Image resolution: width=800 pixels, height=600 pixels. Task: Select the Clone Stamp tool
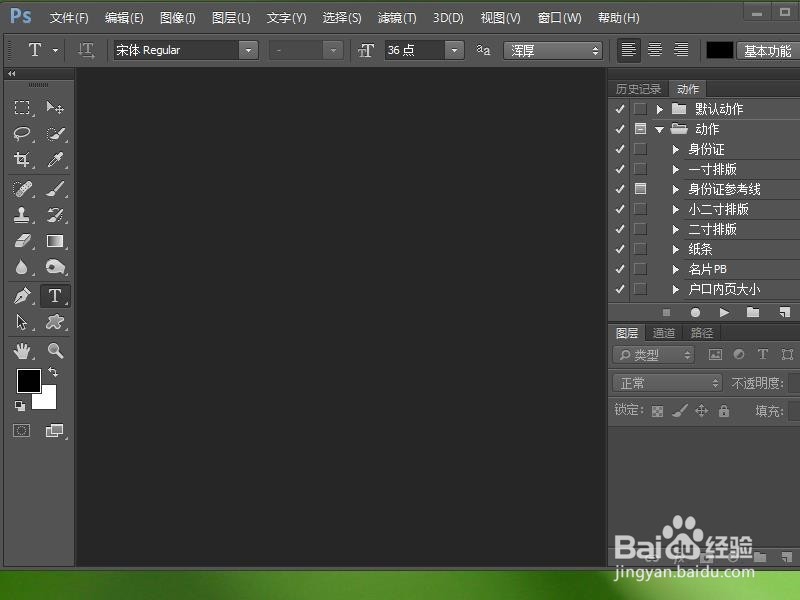pos(21,215)
